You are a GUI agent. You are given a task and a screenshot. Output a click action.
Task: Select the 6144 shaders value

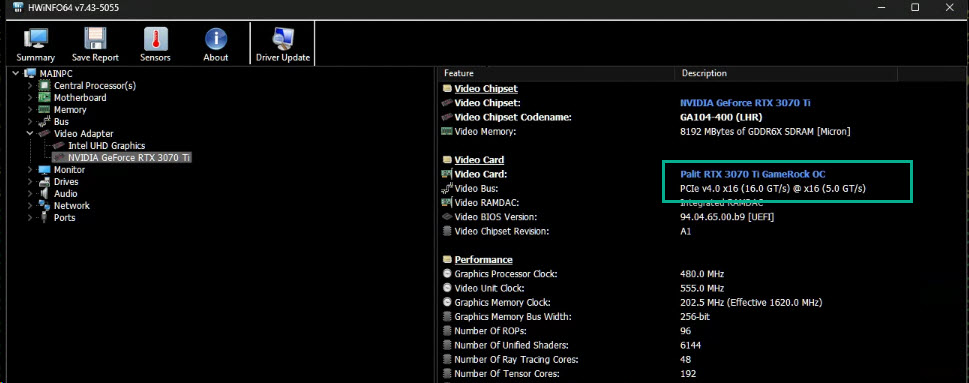[x=690, y=345]
